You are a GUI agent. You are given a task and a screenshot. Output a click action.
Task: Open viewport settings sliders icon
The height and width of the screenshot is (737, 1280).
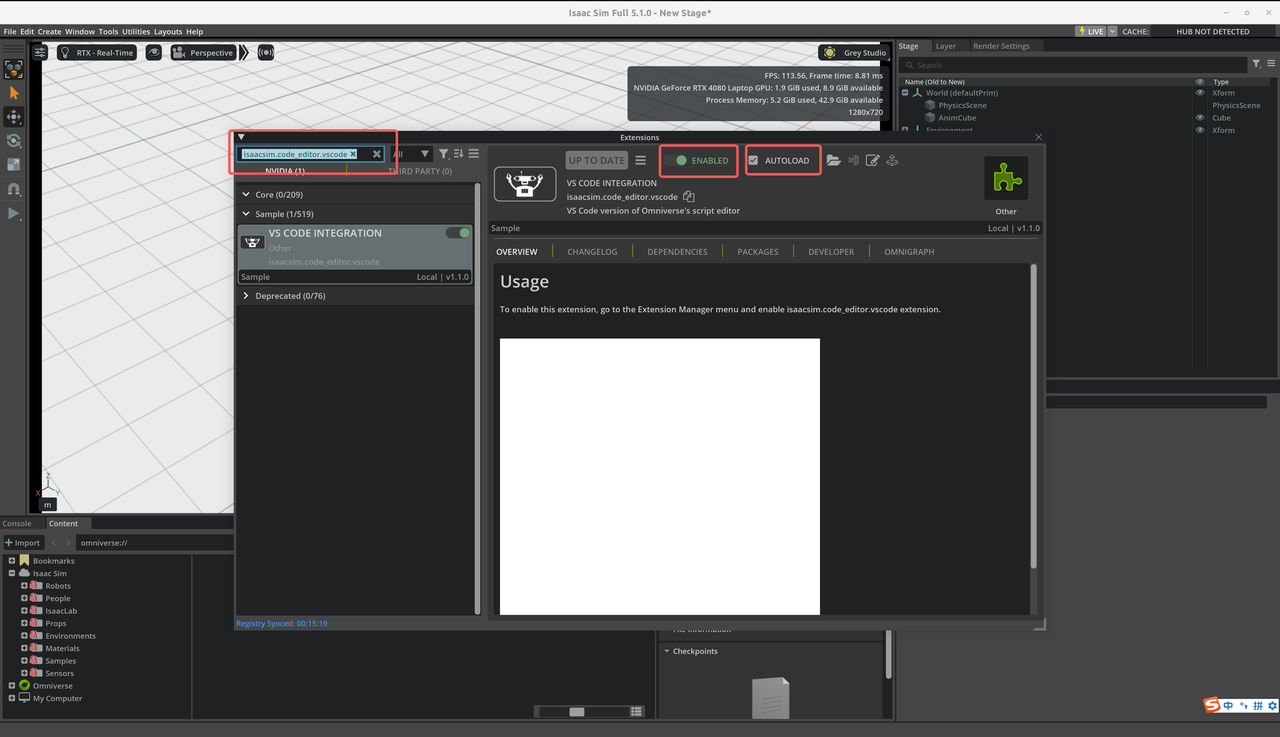[39, 52]
